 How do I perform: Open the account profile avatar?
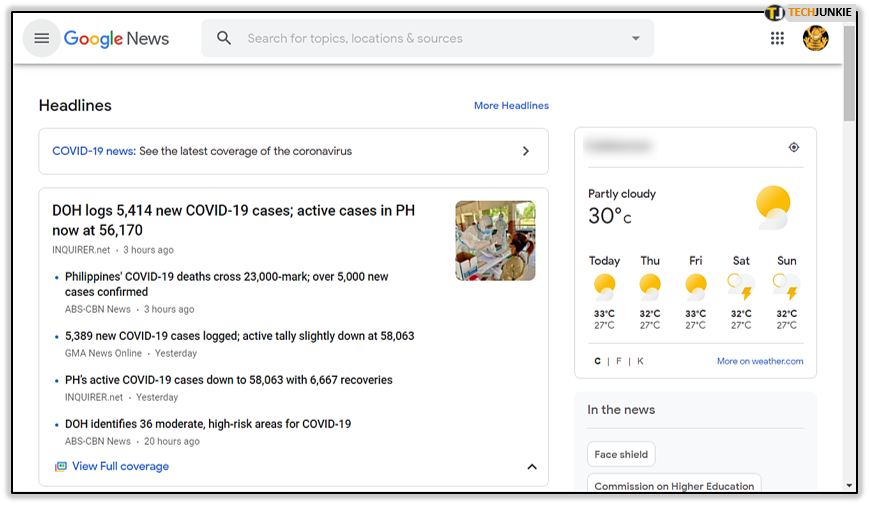click(x=815, y=38)
